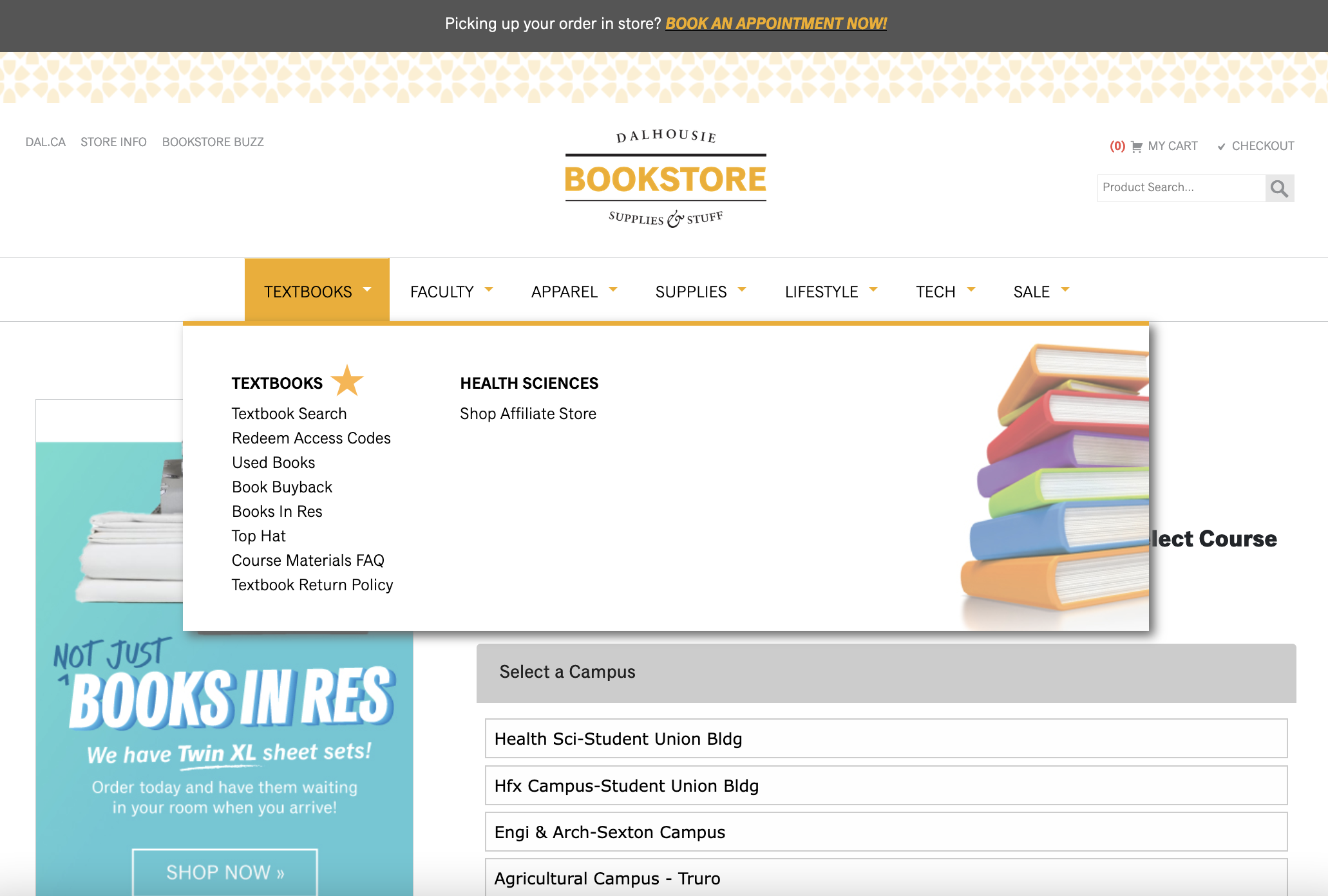1328x896 pixels.
Task: Open the Textbooks navigation tab
Action: click(x=317, y=290)
